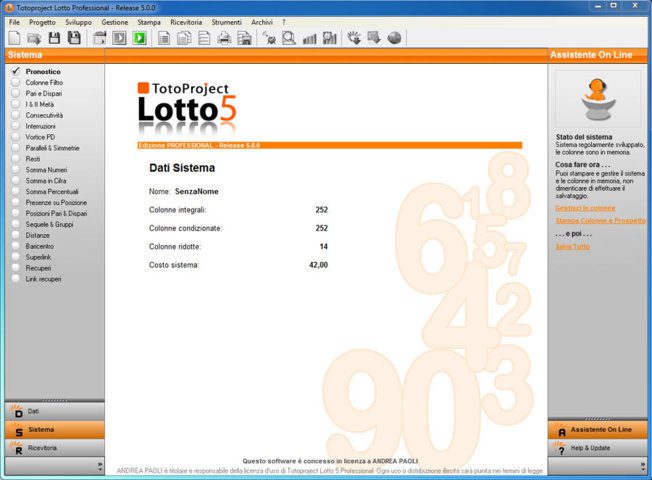Open the Link recuperi filter

pyautogui.click(x=43, y=279)
